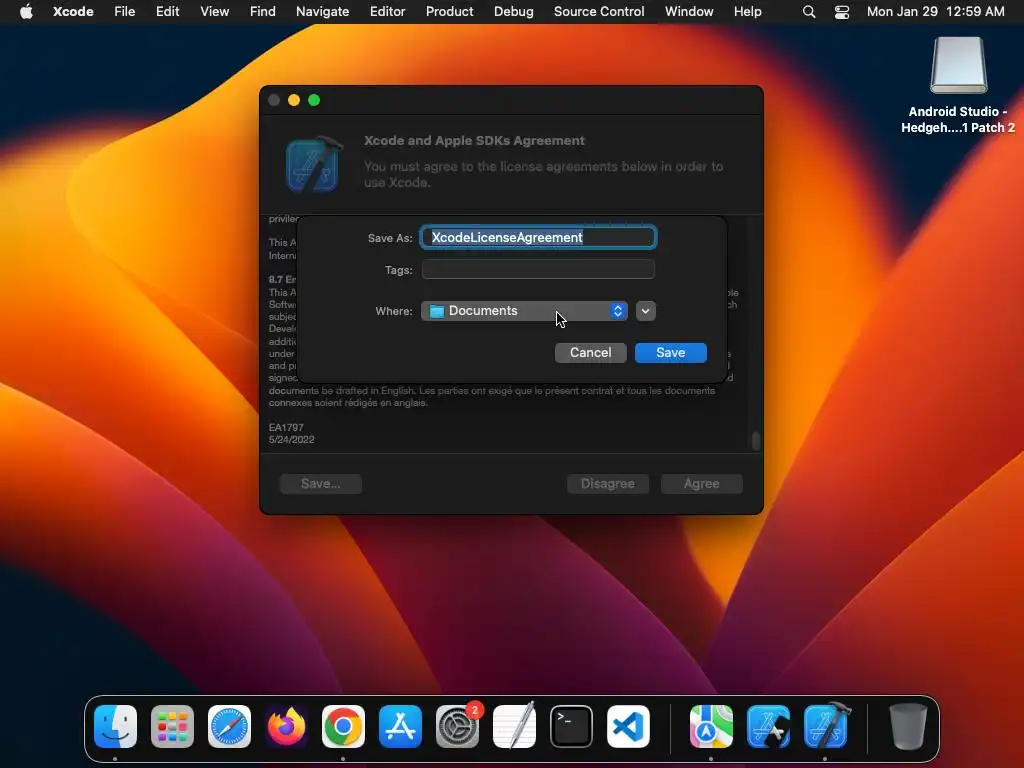Open the Help menu
This screenshot has width=1024, height=768.
tap(748, 12)
